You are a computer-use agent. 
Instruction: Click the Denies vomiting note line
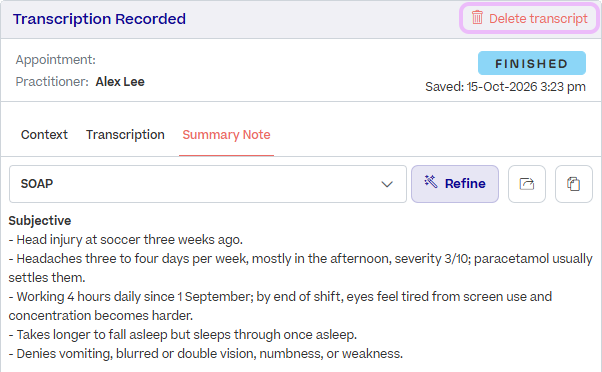point(206,354)
